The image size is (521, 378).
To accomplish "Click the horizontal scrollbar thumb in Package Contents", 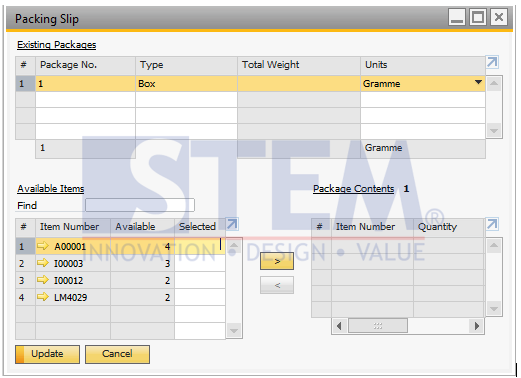I will tap(378, 326).
